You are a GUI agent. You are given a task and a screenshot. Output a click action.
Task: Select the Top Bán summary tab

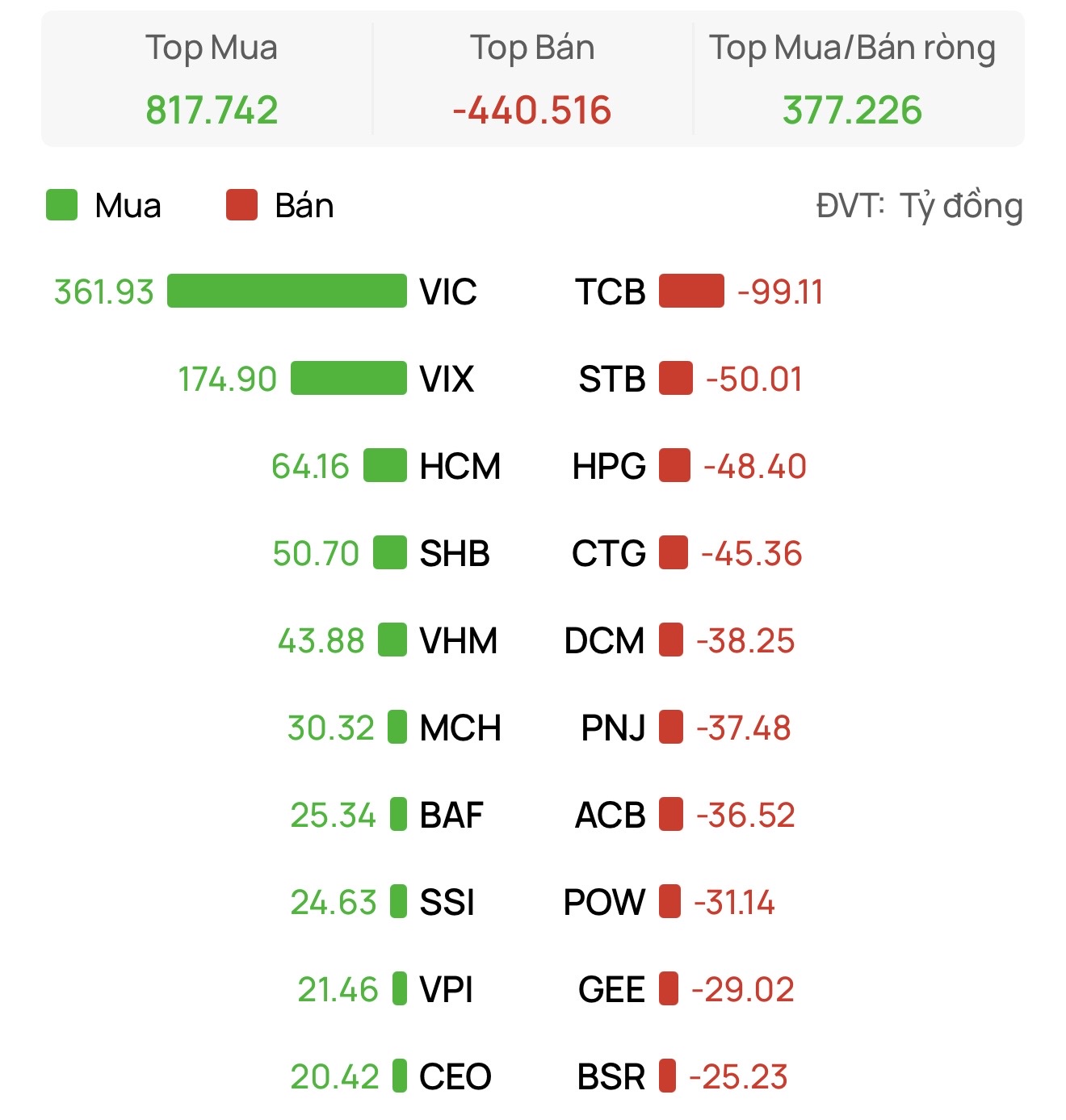click(x=532, y=79)
